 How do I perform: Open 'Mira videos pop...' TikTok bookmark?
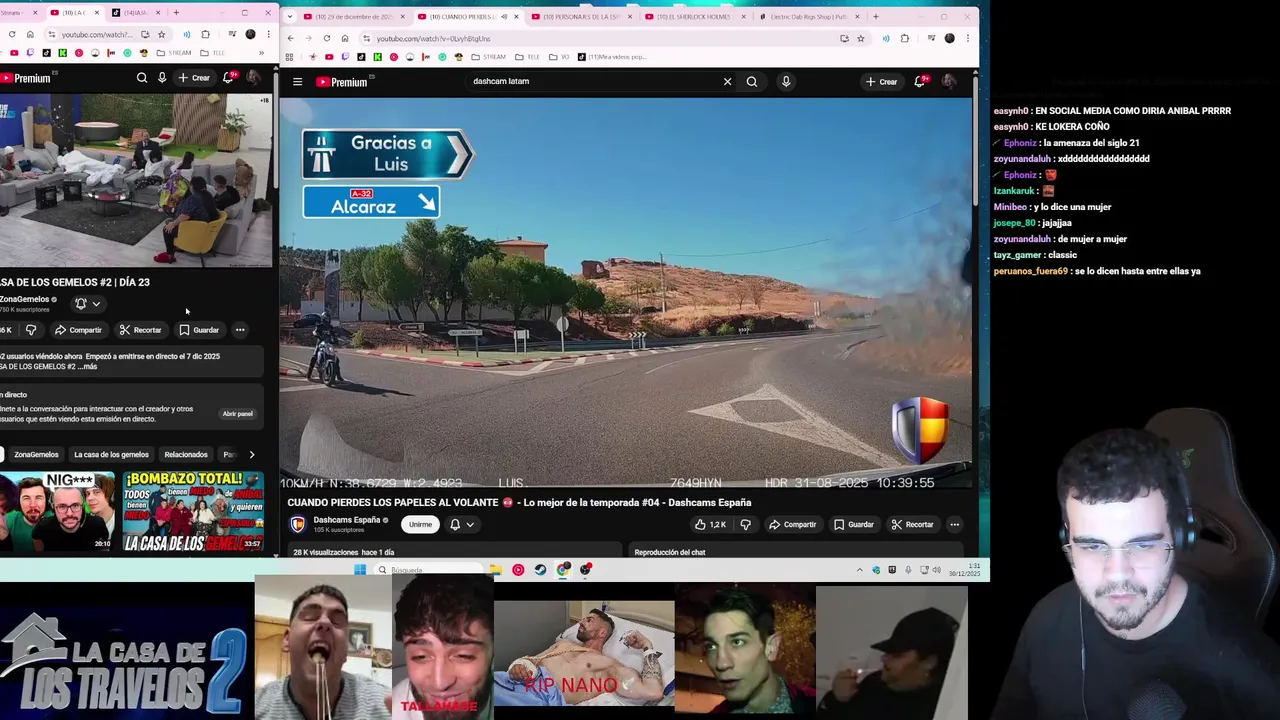click(612, 57)
